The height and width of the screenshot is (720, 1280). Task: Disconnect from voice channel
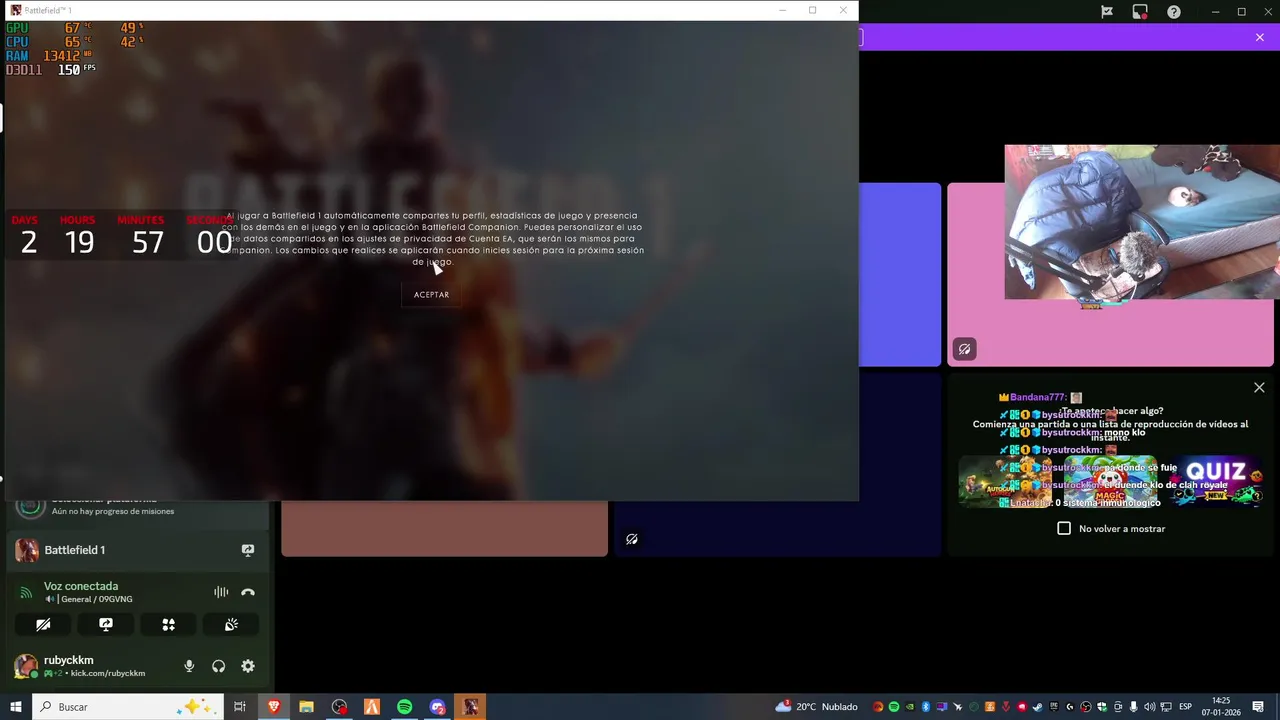pyautogui.click(x=248, y=592)
